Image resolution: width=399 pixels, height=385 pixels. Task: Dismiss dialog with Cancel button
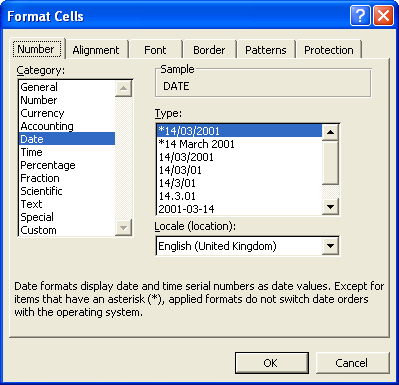[352, 363]
